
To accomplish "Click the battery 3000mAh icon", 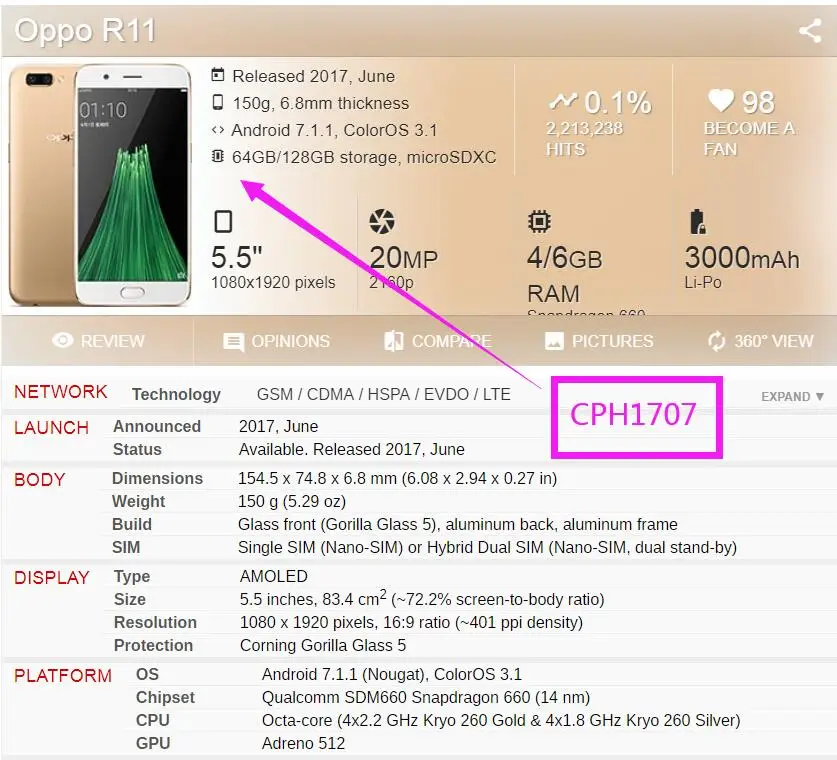I will click(697, 221).
